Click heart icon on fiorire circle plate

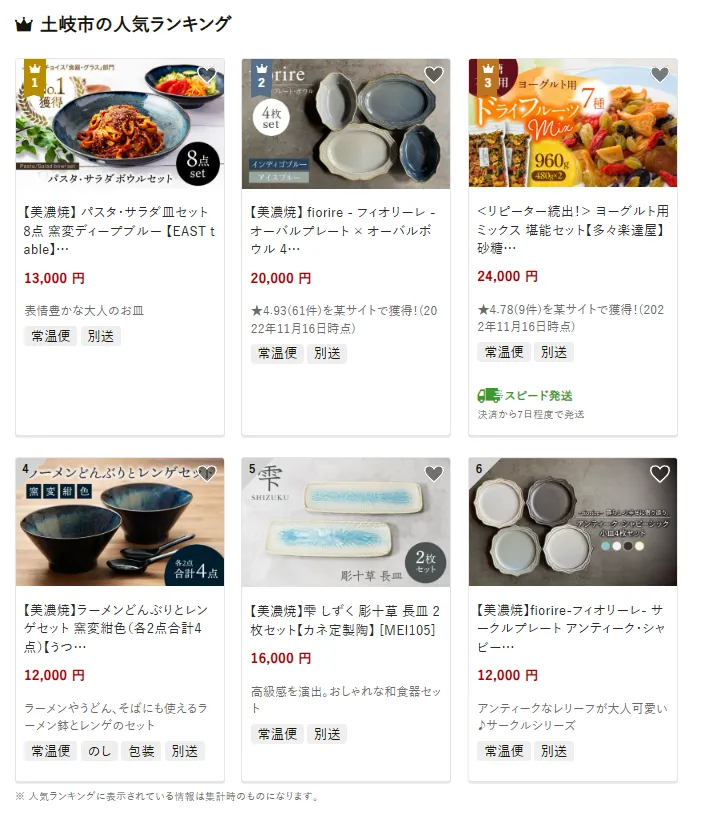pos(660,474)
